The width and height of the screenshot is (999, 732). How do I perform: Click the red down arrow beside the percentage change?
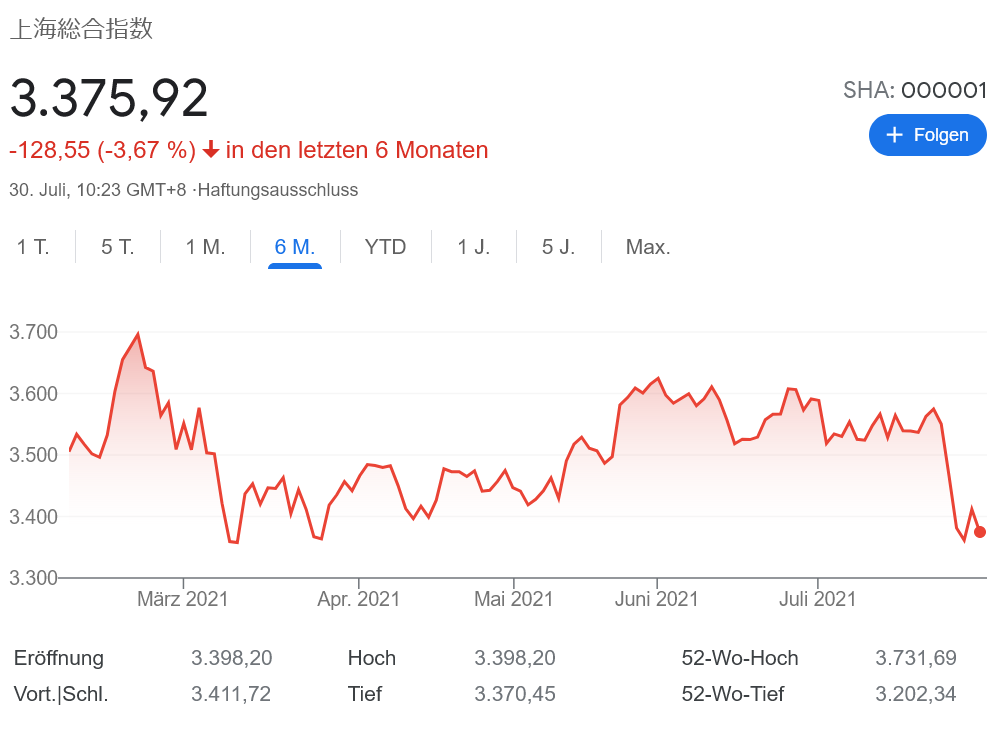point(211,150)
